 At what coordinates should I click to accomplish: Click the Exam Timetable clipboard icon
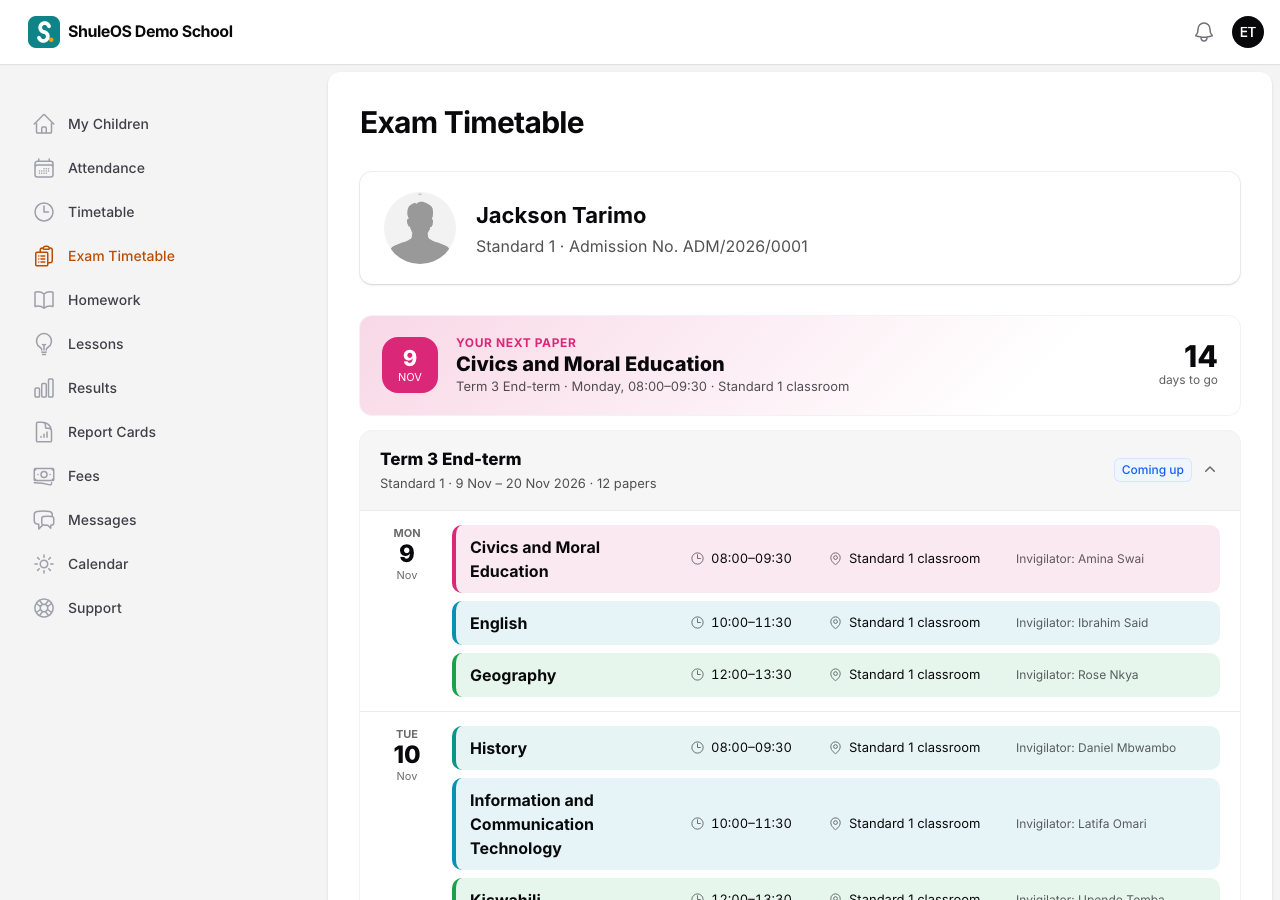click(x=44, y=256)
